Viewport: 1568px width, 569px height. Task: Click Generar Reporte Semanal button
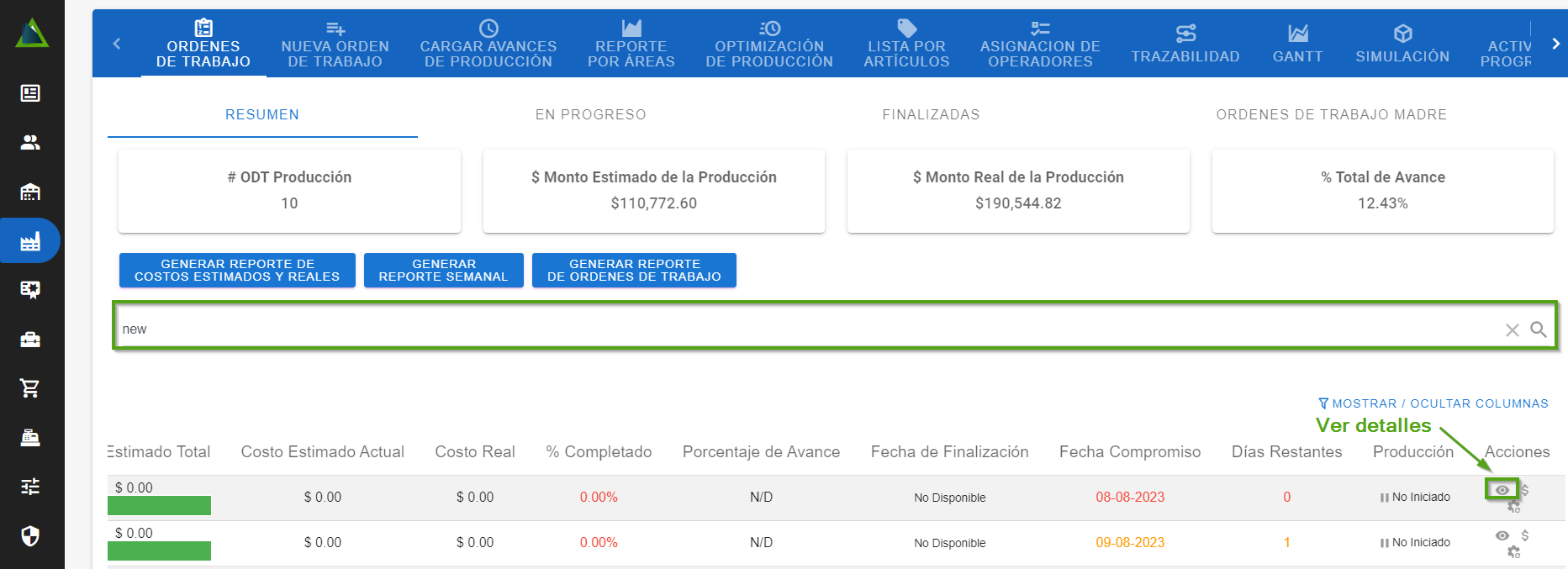(443, 270)
